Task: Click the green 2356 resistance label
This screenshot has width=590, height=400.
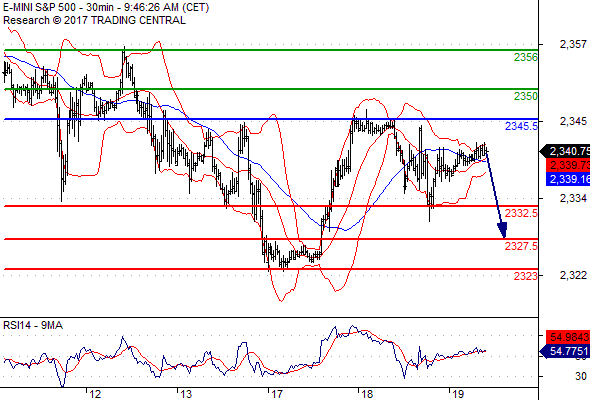Action: click(x=526, y=57)
